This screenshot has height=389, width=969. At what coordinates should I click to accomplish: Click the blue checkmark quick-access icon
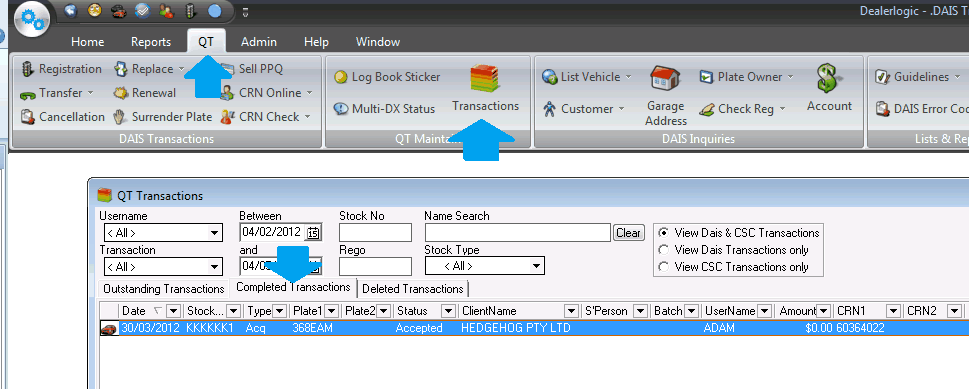[142, 11]
